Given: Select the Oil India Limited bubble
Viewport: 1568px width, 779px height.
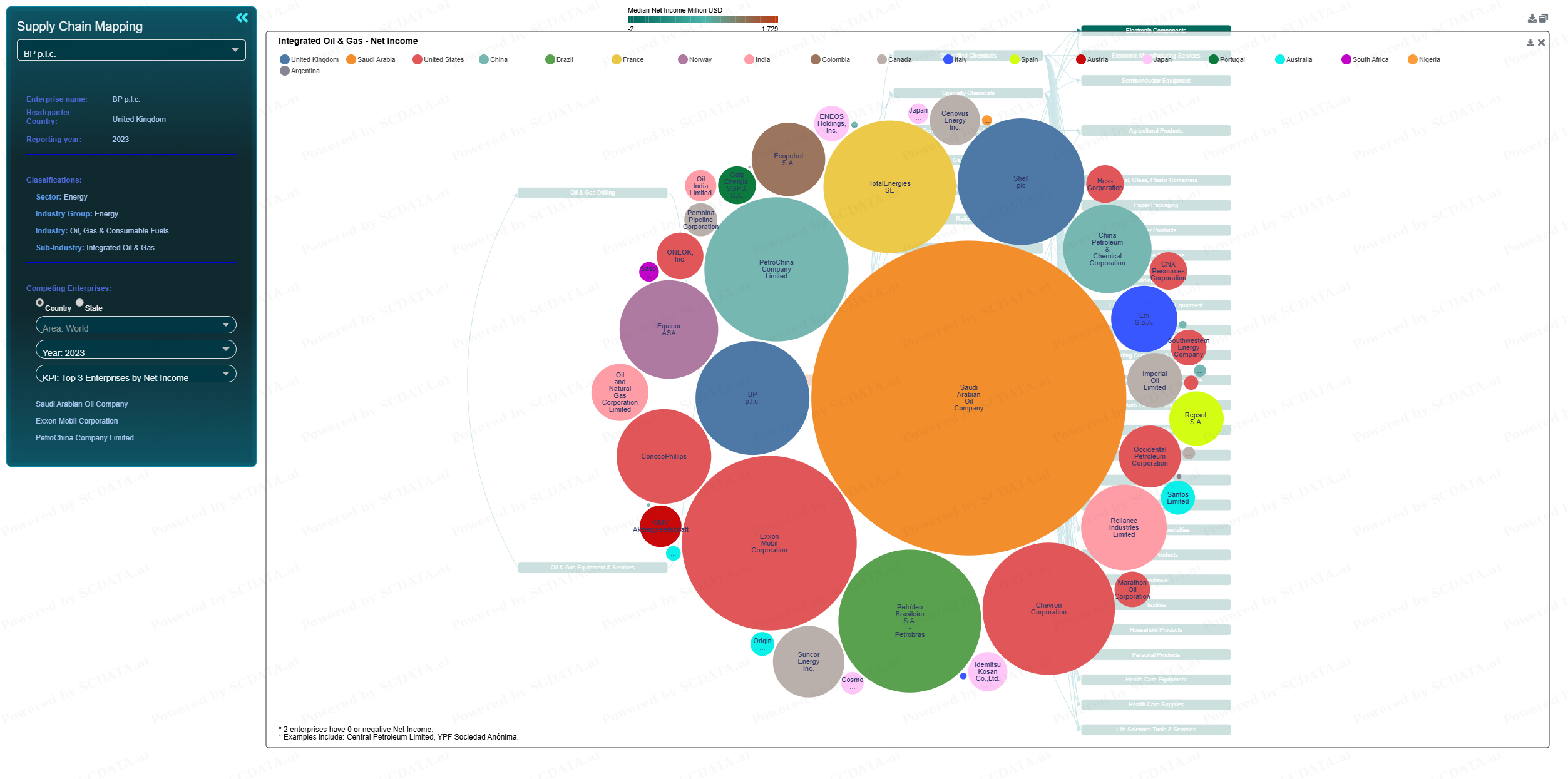Looking at the screenshot, I should tap(700, 186).
